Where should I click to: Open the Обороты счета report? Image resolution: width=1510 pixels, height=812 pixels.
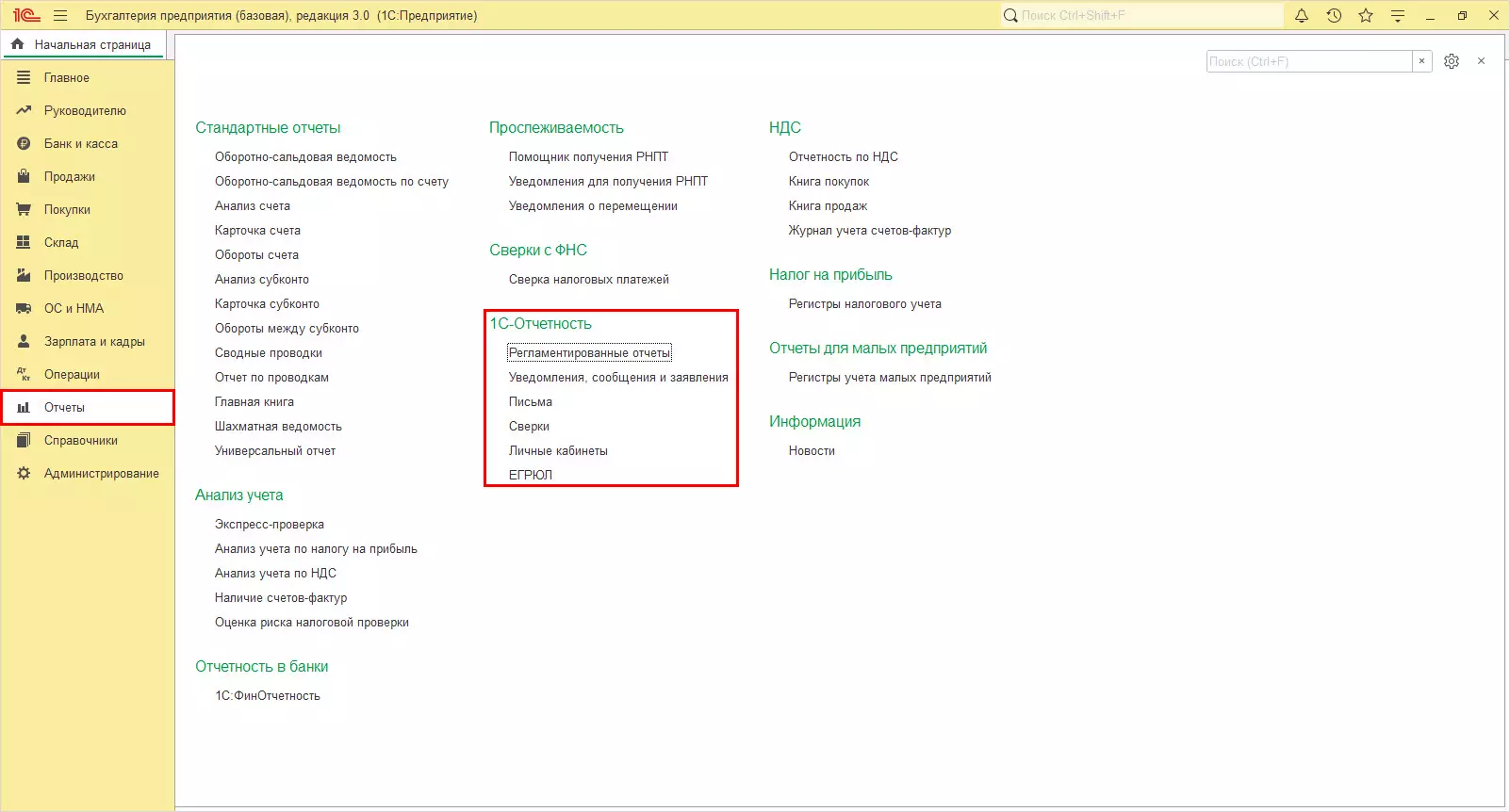[256, 254]
